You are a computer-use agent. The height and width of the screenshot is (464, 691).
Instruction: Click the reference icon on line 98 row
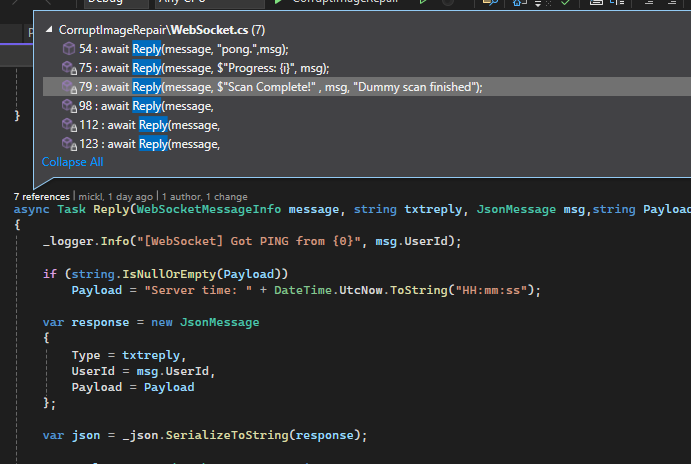pos(69,106)
